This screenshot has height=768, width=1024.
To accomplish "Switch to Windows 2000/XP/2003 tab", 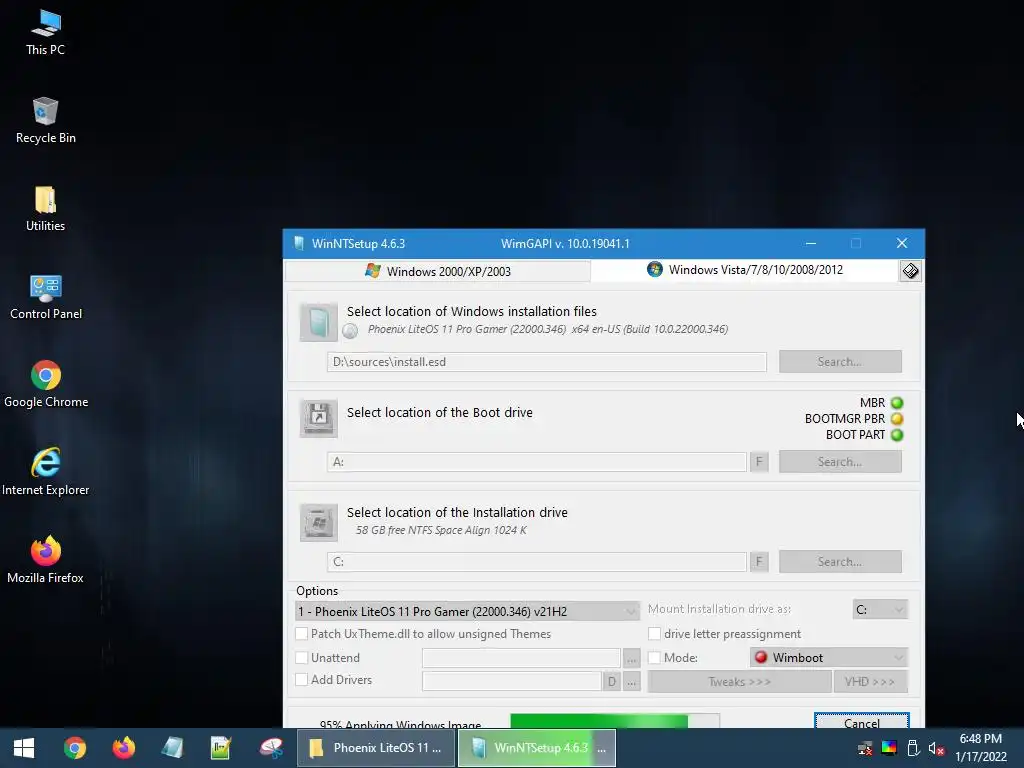I will point(438,271).
